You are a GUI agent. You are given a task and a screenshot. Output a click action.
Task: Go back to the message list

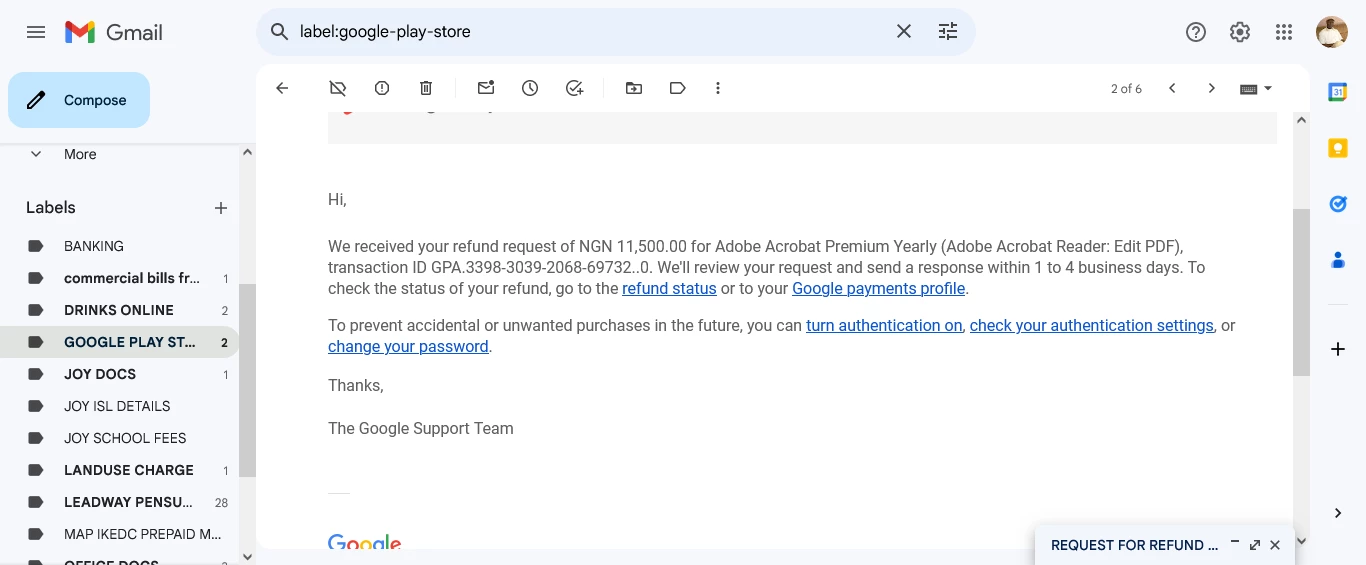coord(282,88)
